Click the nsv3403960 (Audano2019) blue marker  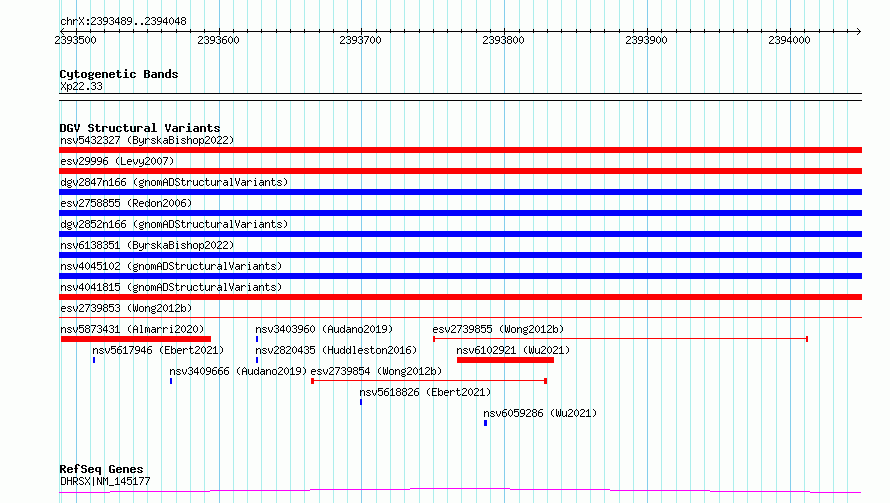coord(257,339)
